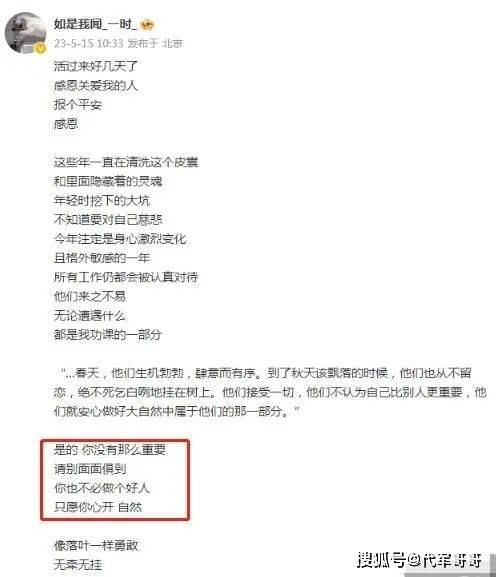Image resolution: width=496 pixels, height=577 pixels.
Task: Click the 发布于 北京 location text
Action: (155, 43)
